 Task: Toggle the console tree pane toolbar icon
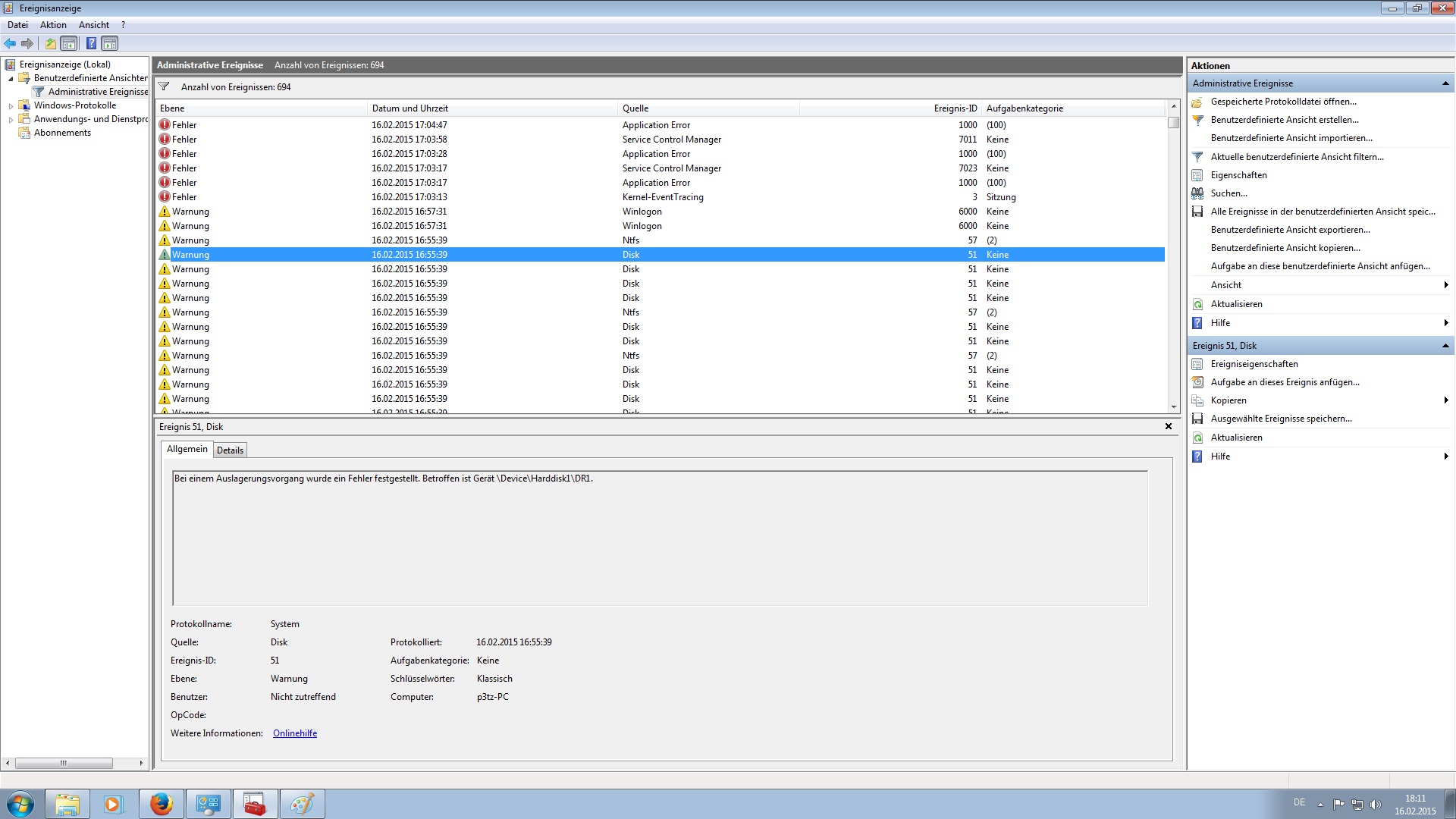pyautogui.click(x=69, y=43)
